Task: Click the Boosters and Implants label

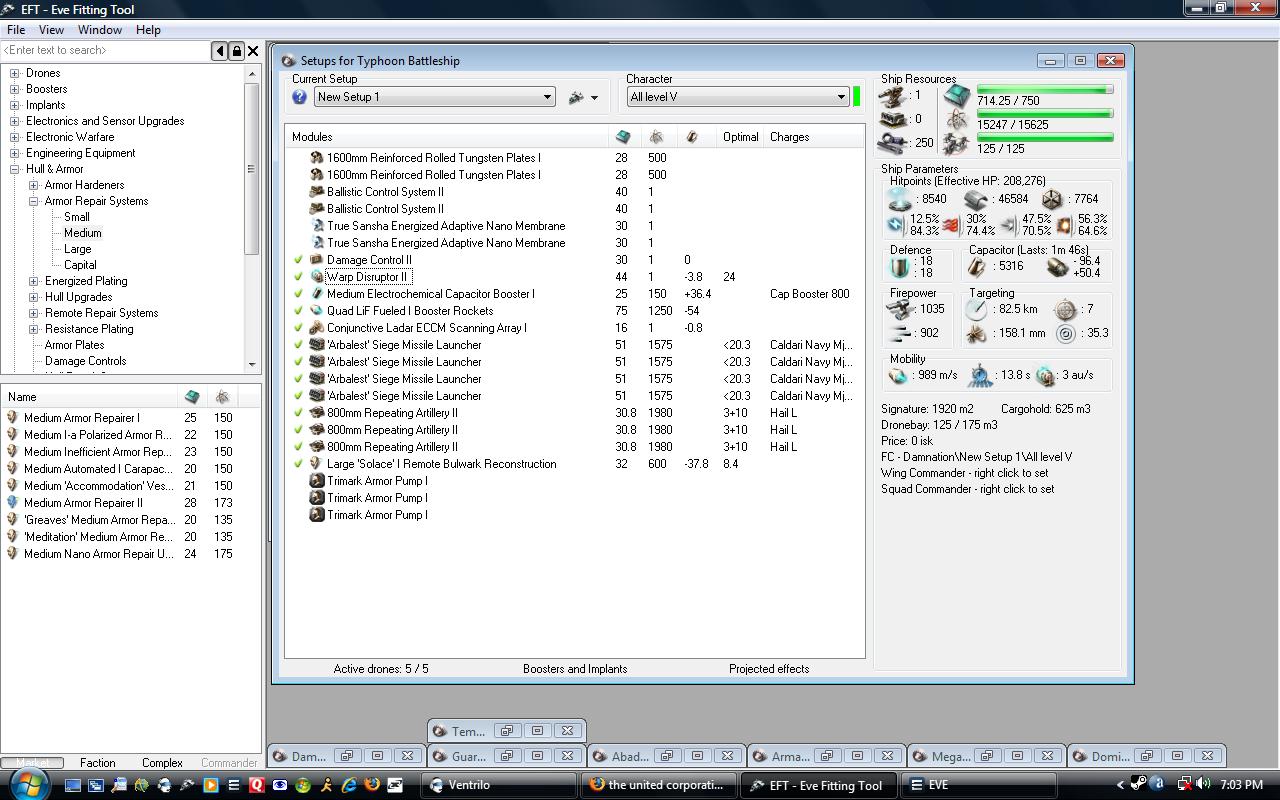Action: pos(575,669)
